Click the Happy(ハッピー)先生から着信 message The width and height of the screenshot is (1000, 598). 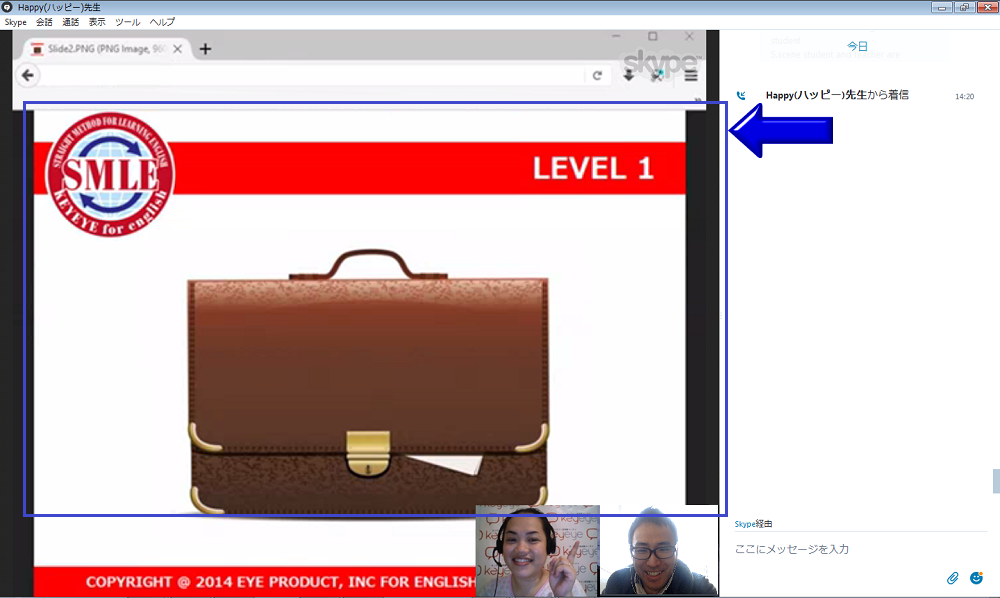[837, 95]
